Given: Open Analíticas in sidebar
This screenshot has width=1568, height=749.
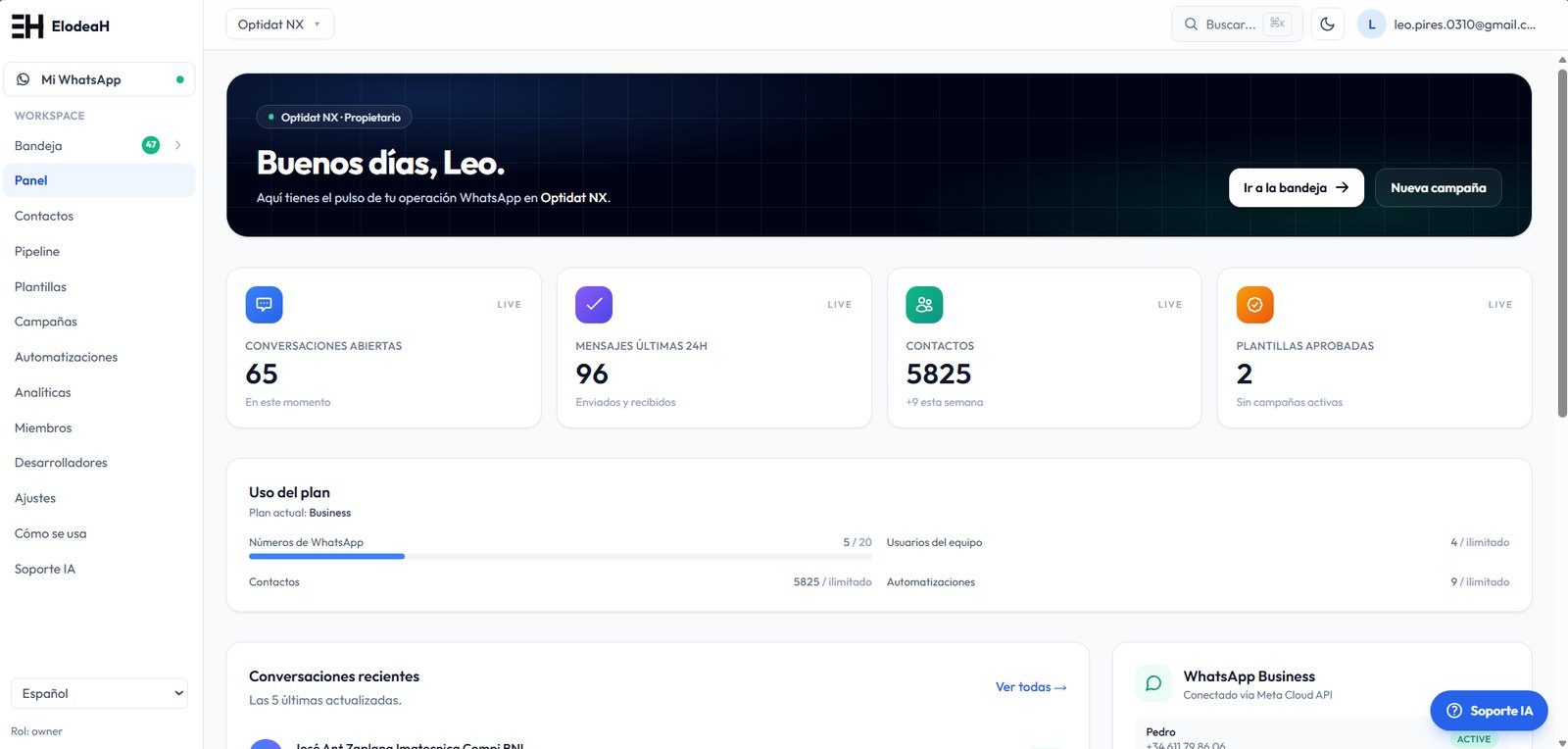Looking at the screenshot, I should (99, 392).
